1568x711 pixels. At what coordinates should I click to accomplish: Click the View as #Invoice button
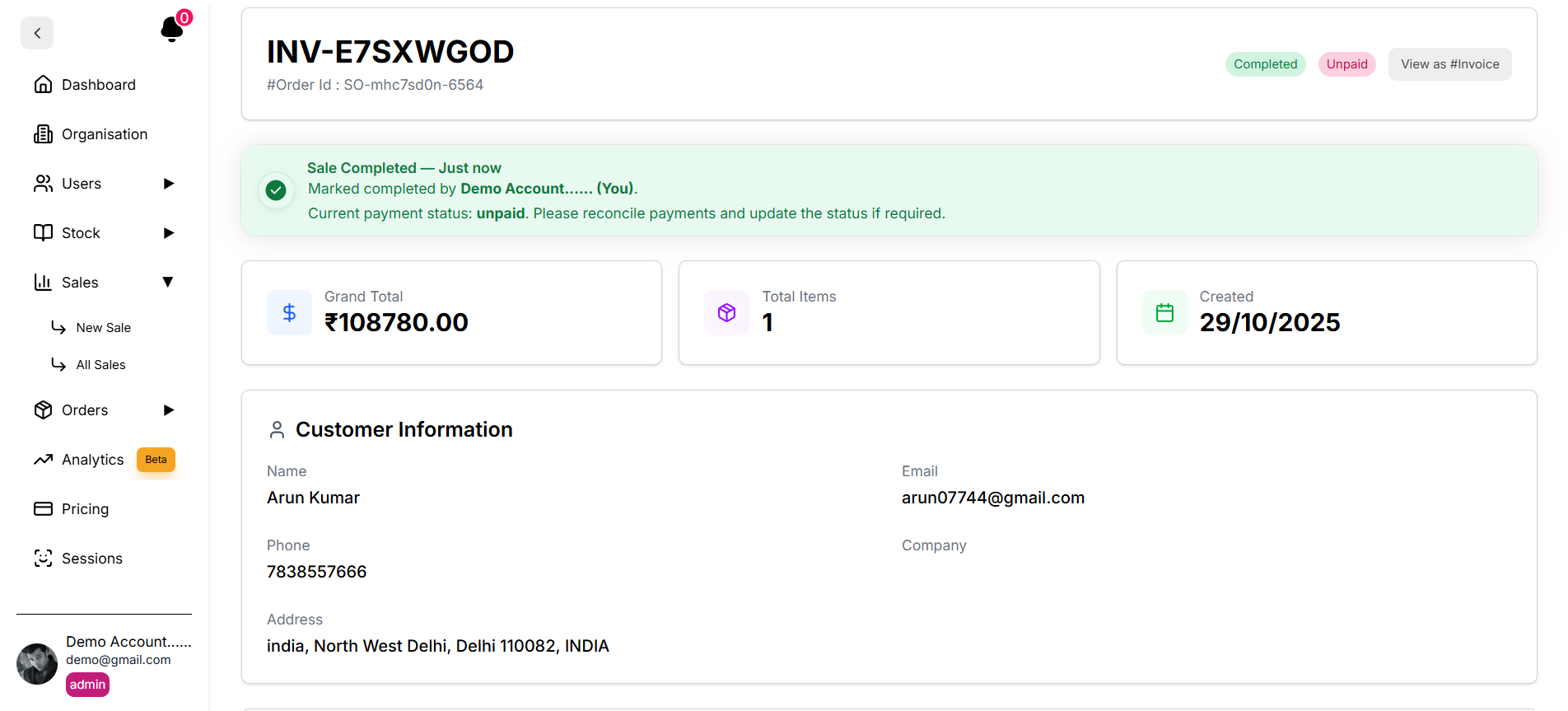coord(1449,64)
